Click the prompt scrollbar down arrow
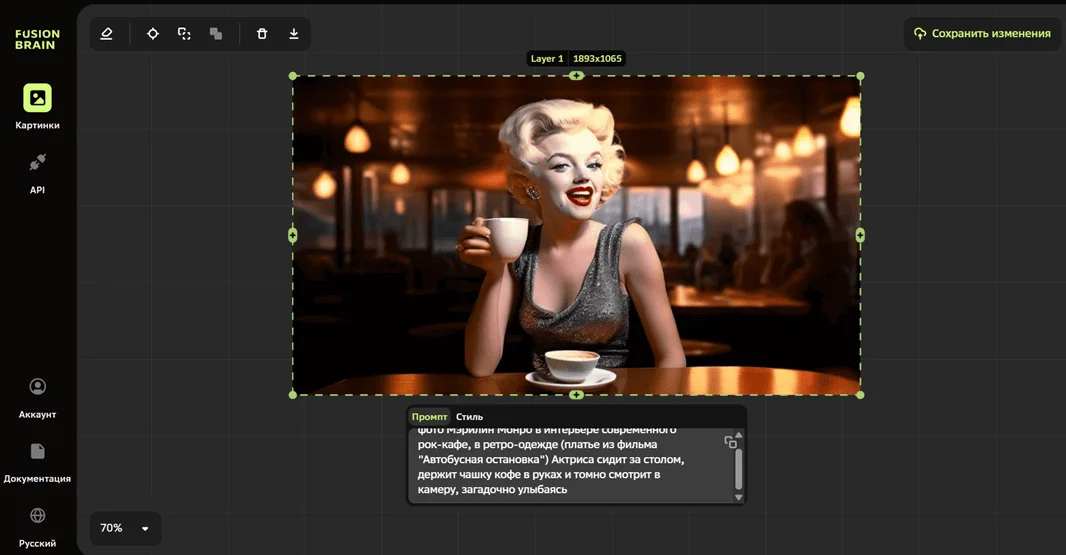The height and width of the screenshot is (555, 1066). [739, 497]
